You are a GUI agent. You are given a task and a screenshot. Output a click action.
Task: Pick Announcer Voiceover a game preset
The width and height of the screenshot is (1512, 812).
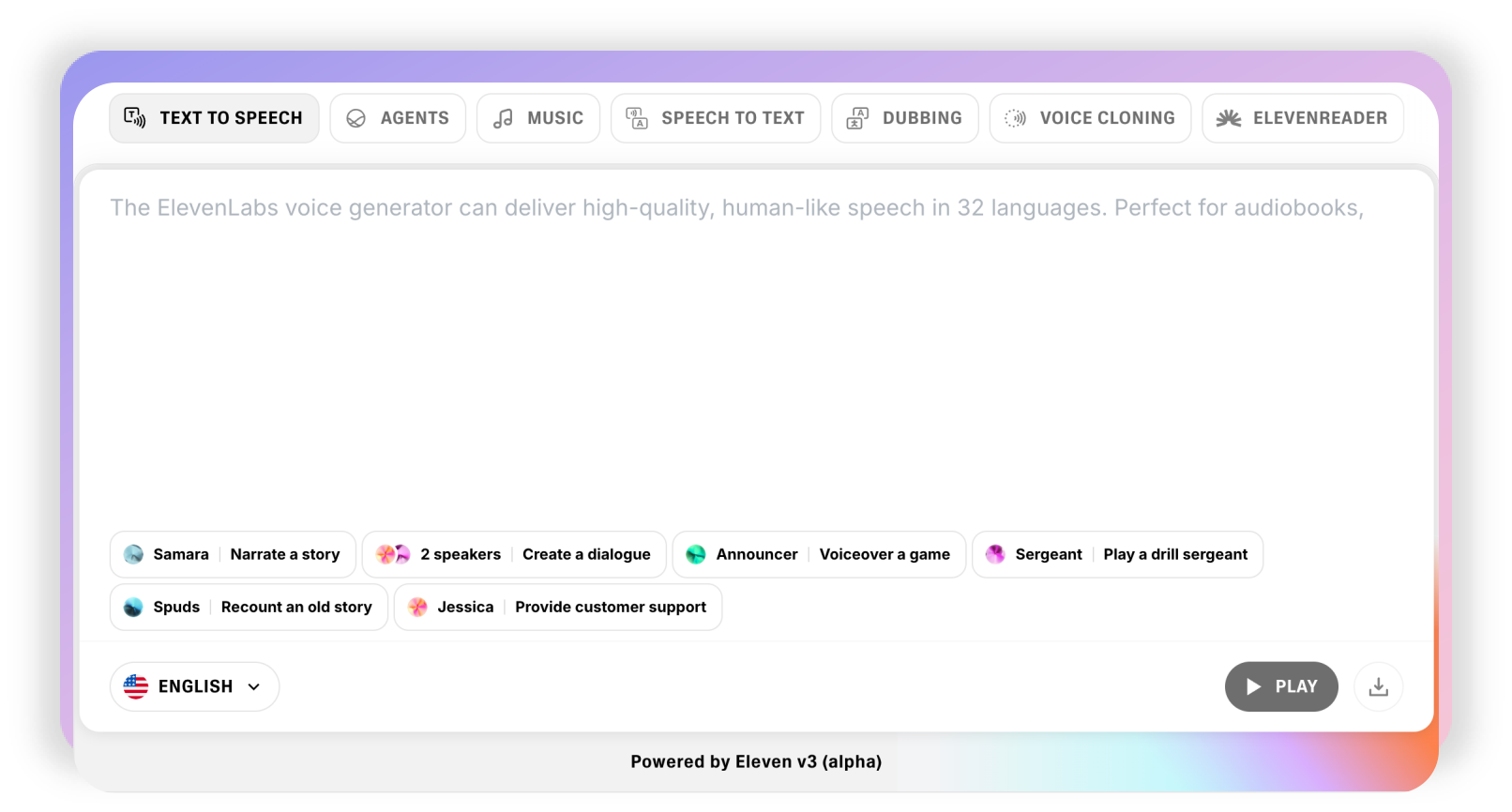(x=819, y=554)
